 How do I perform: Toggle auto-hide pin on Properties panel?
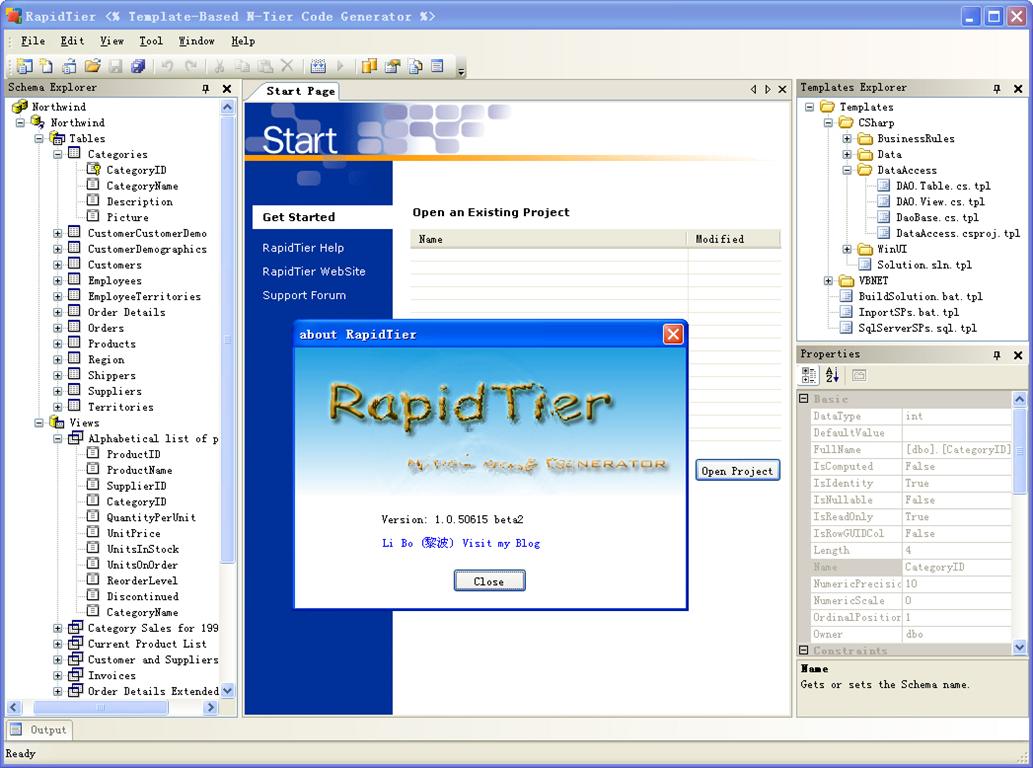click(997, 355)
